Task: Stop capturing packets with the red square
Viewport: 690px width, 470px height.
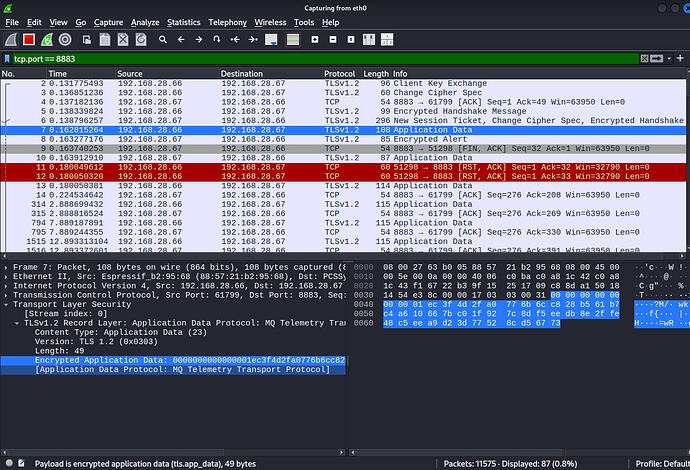Action: (x=29, y=40)
